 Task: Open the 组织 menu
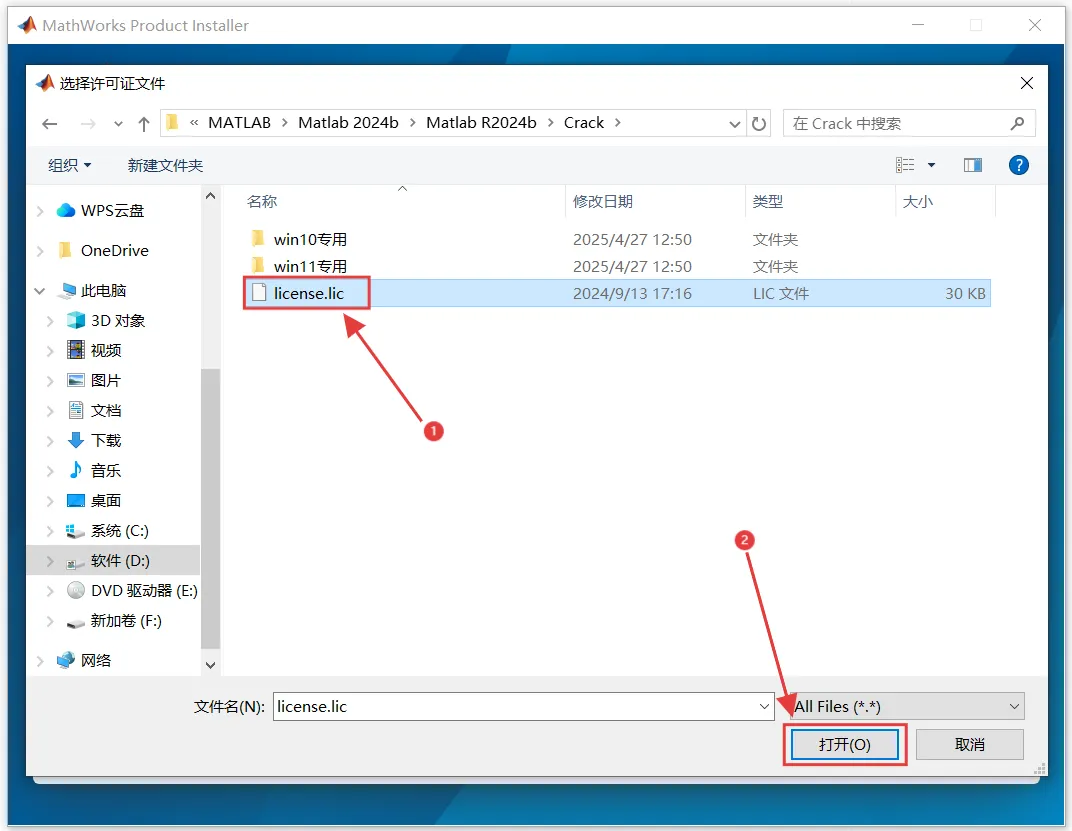(69, 166)
